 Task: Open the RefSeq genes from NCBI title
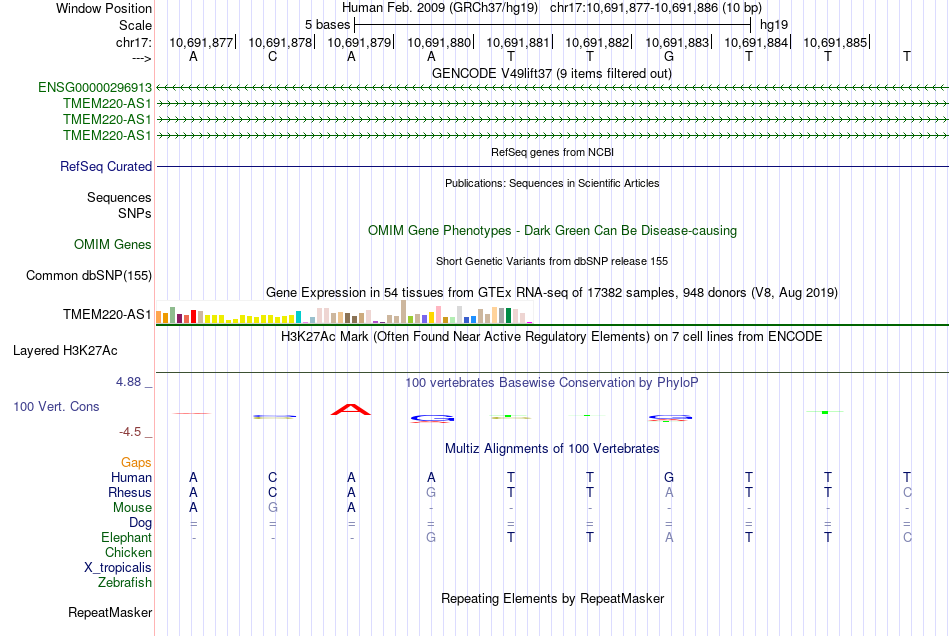(552, 152)
